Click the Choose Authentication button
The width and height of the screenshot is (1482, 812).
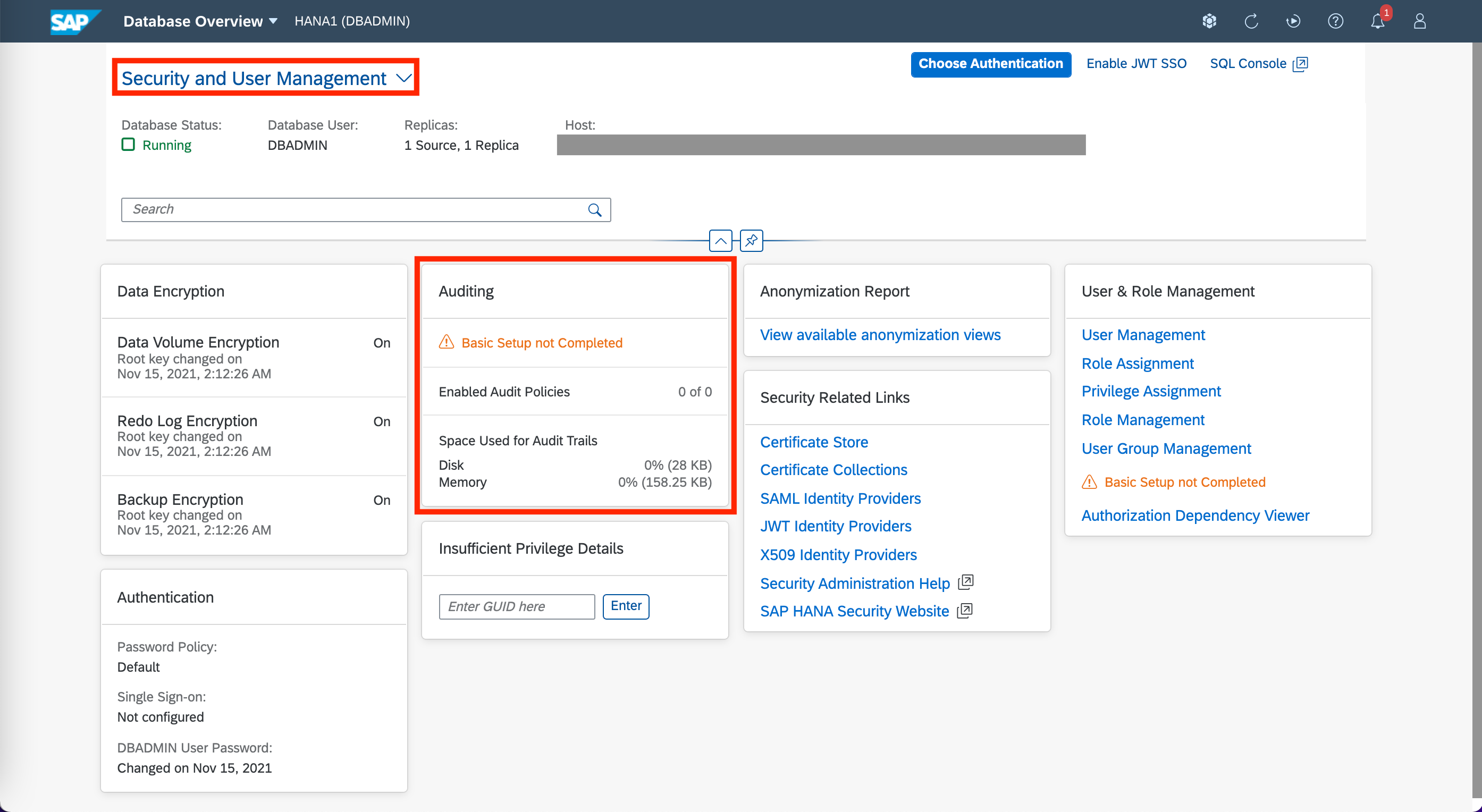pos(990,64)
